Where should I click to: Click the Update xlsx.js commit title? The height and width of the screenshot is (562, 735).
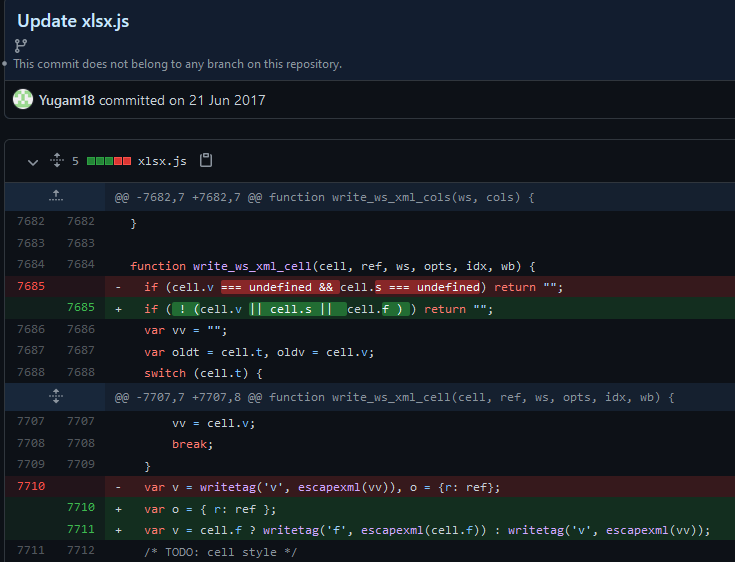click(73, 21)
